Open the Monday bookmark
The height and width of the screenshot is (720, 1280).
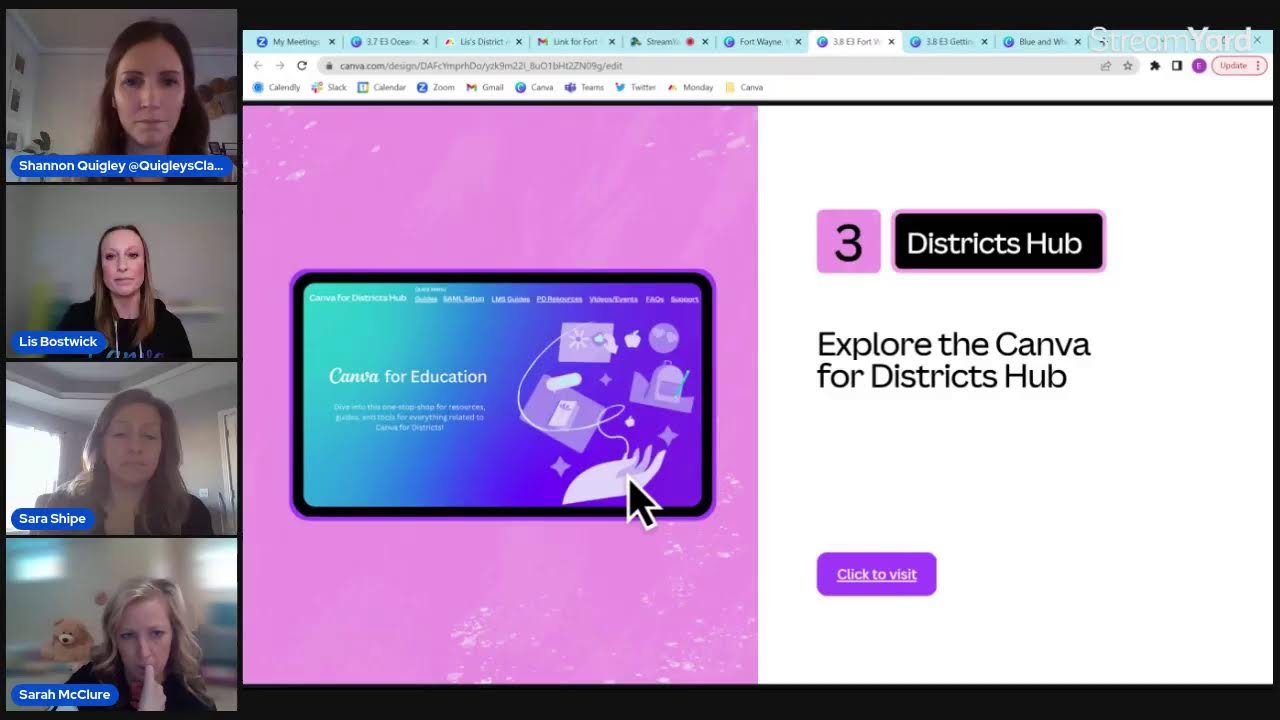click(690, 87)
